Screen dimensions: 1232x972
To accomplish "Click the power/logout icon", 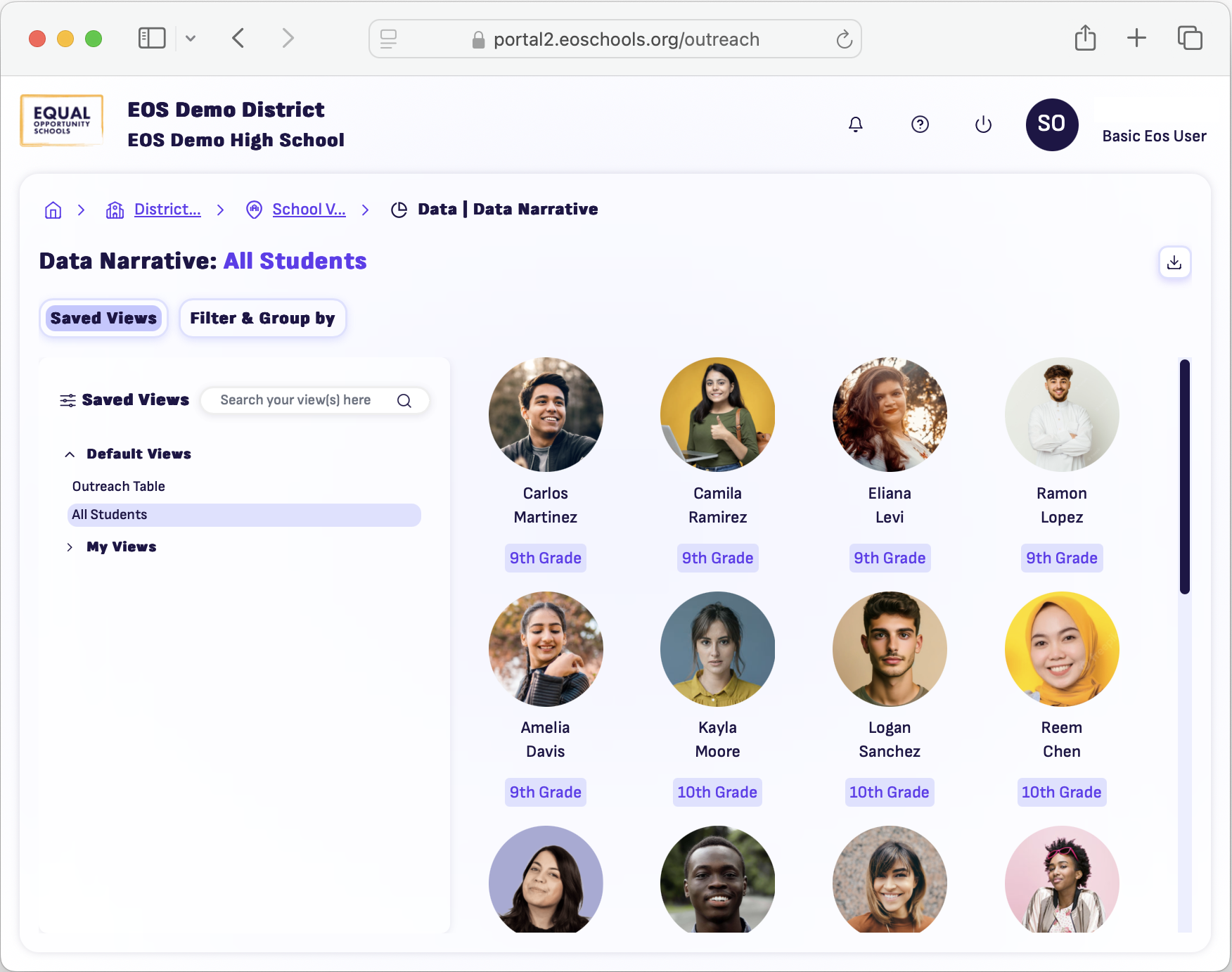I will [983, 124].
